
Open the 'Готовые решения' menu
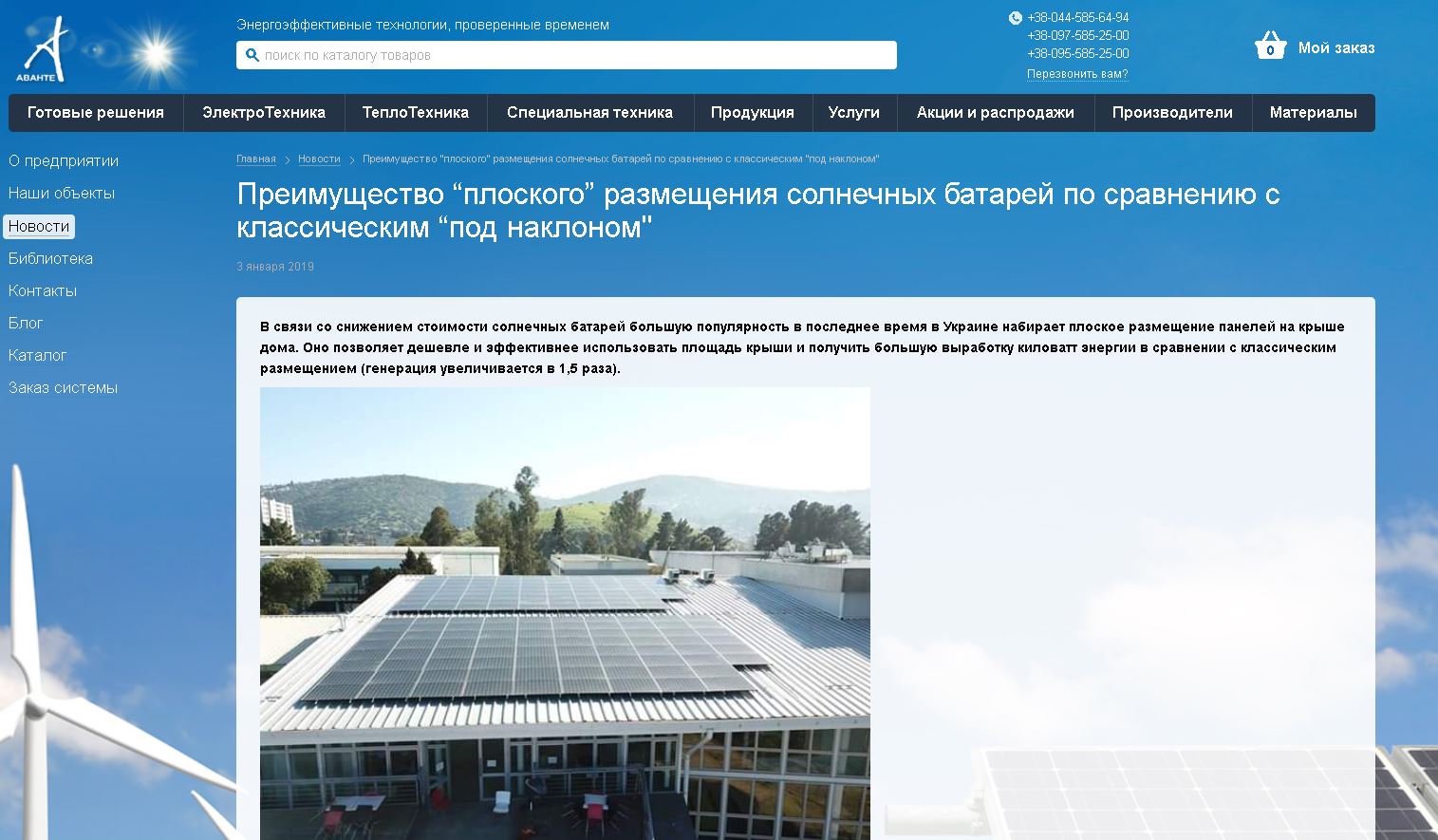pyautogui.click(x=96, y=113)
